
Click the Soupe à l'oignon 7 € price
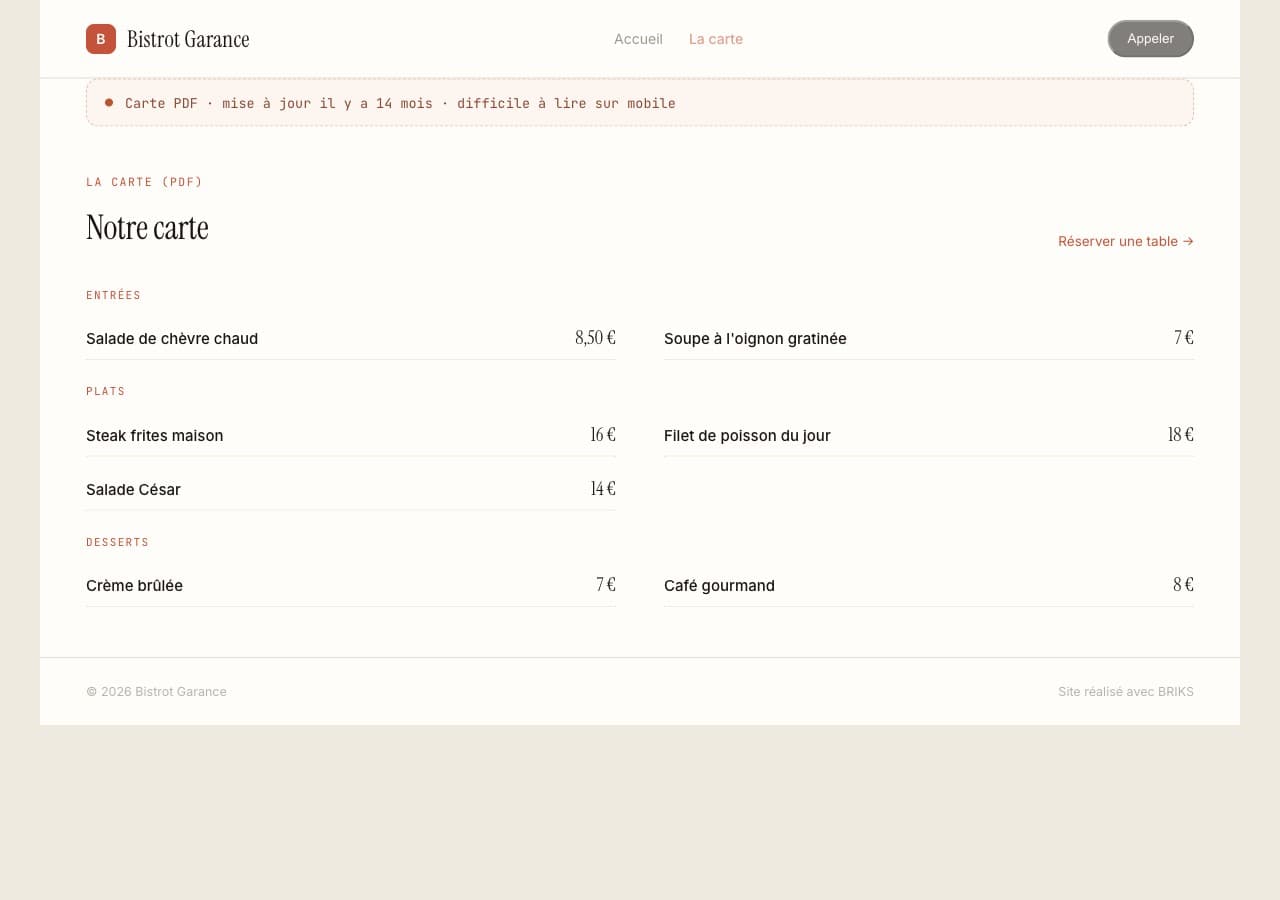tap(1184, 338)
